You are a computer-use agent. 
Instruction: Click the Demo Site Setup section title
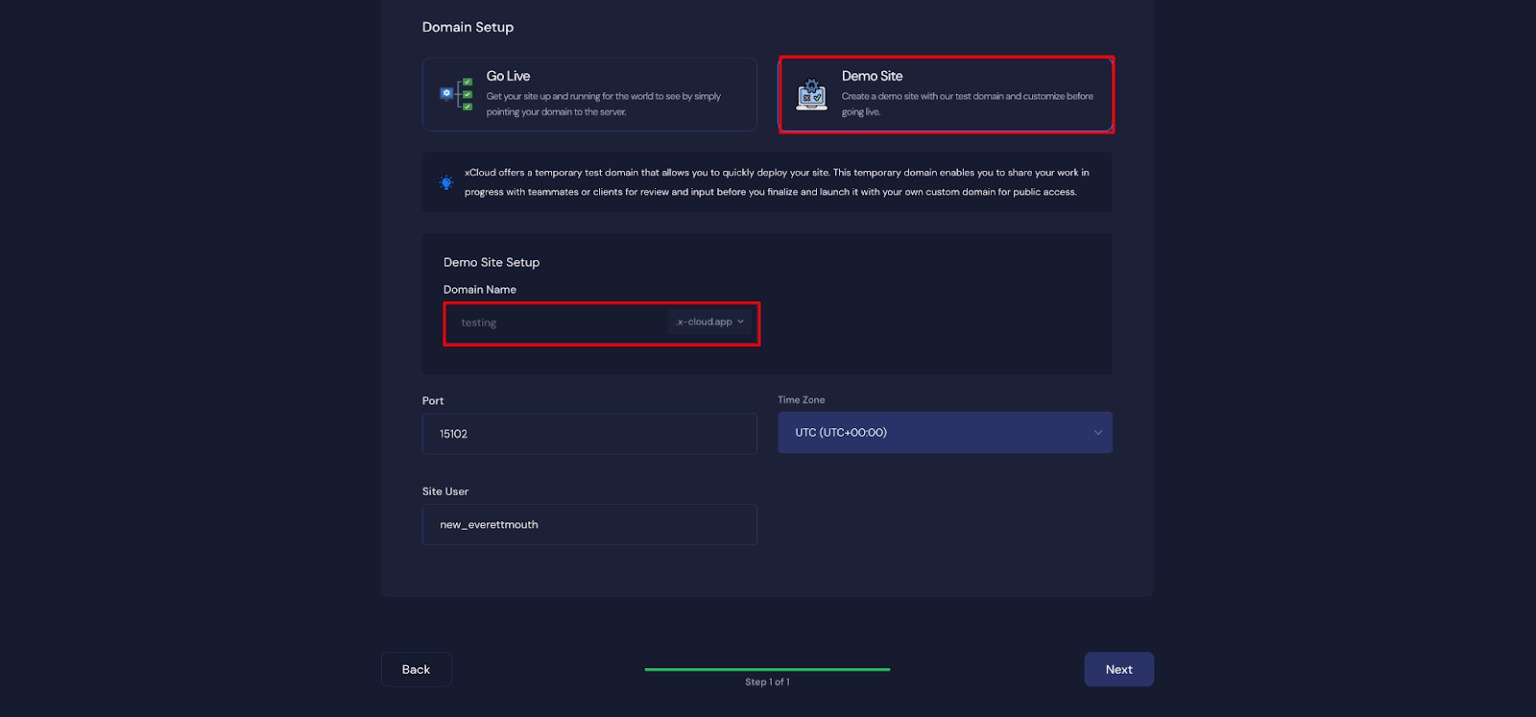tap(491, 262)
